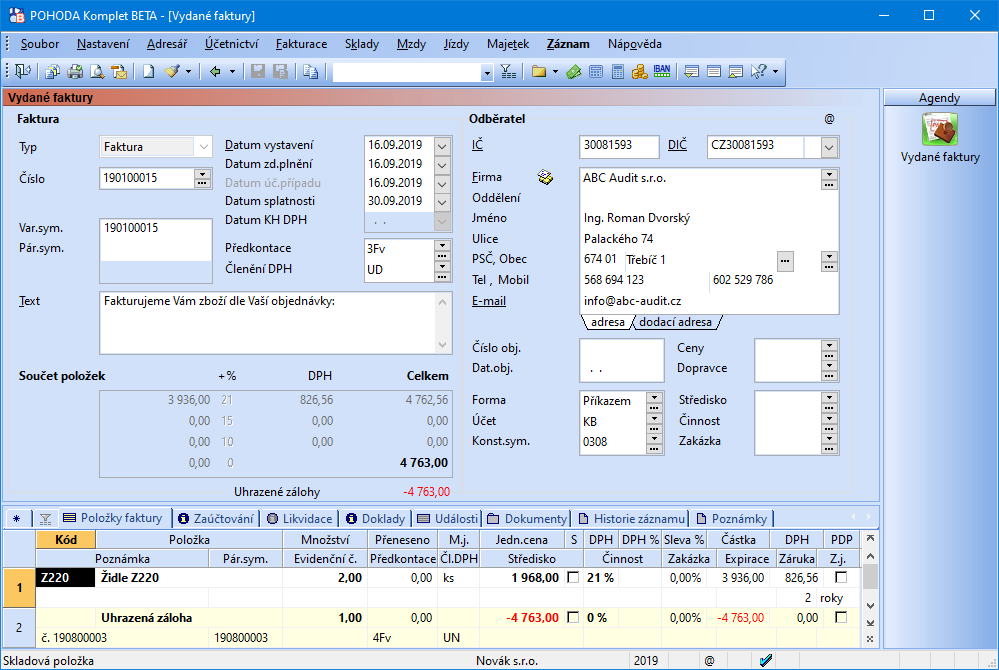Image resolution: width=999 pixels, height=670 pixels.
Task: Click the address book icon beside Firma
Action: [545, 177]
